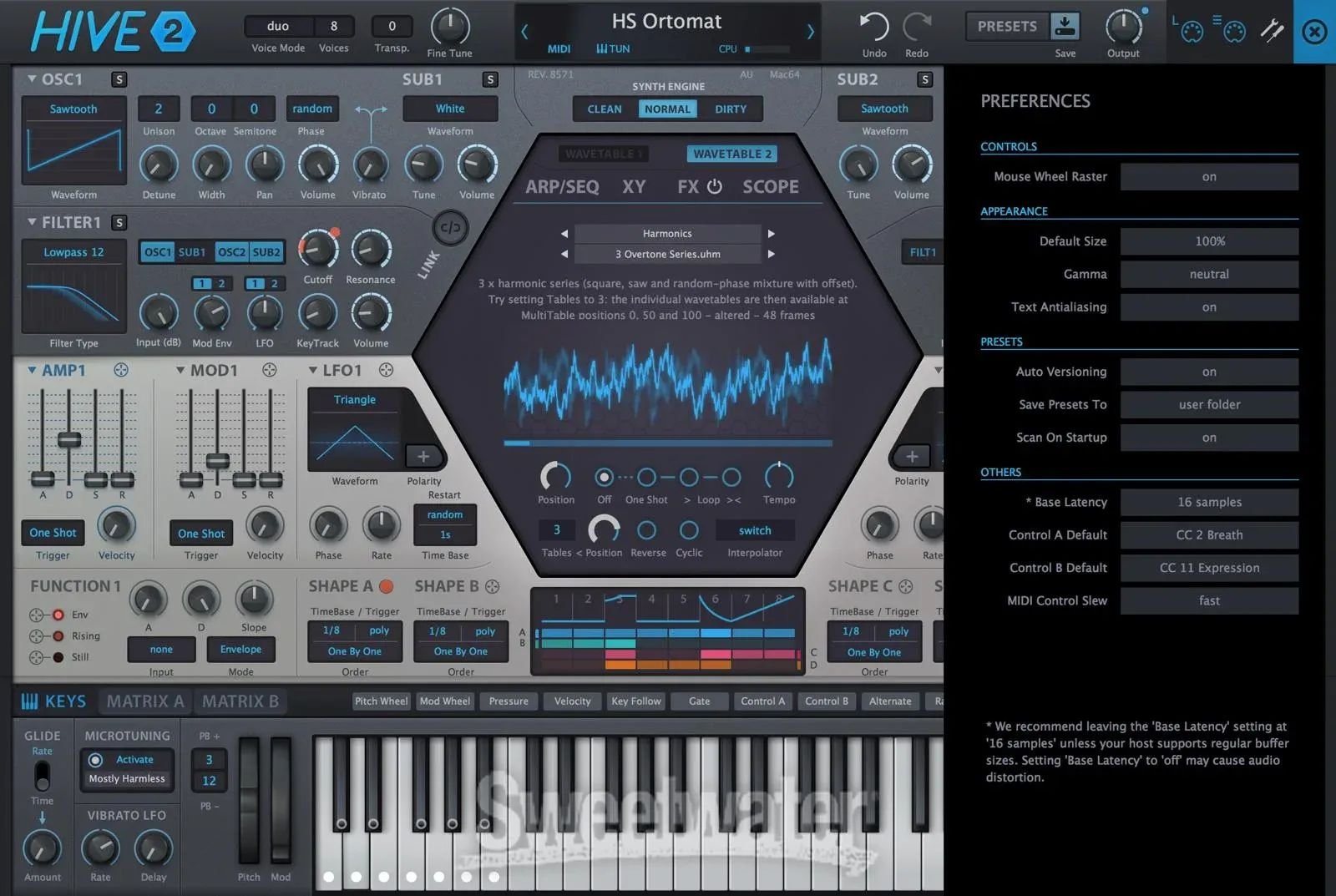Click the Harmonics left arrow
Image resolution: width=1336 pixels, height=896 pixels.
[x=564, y=234]
